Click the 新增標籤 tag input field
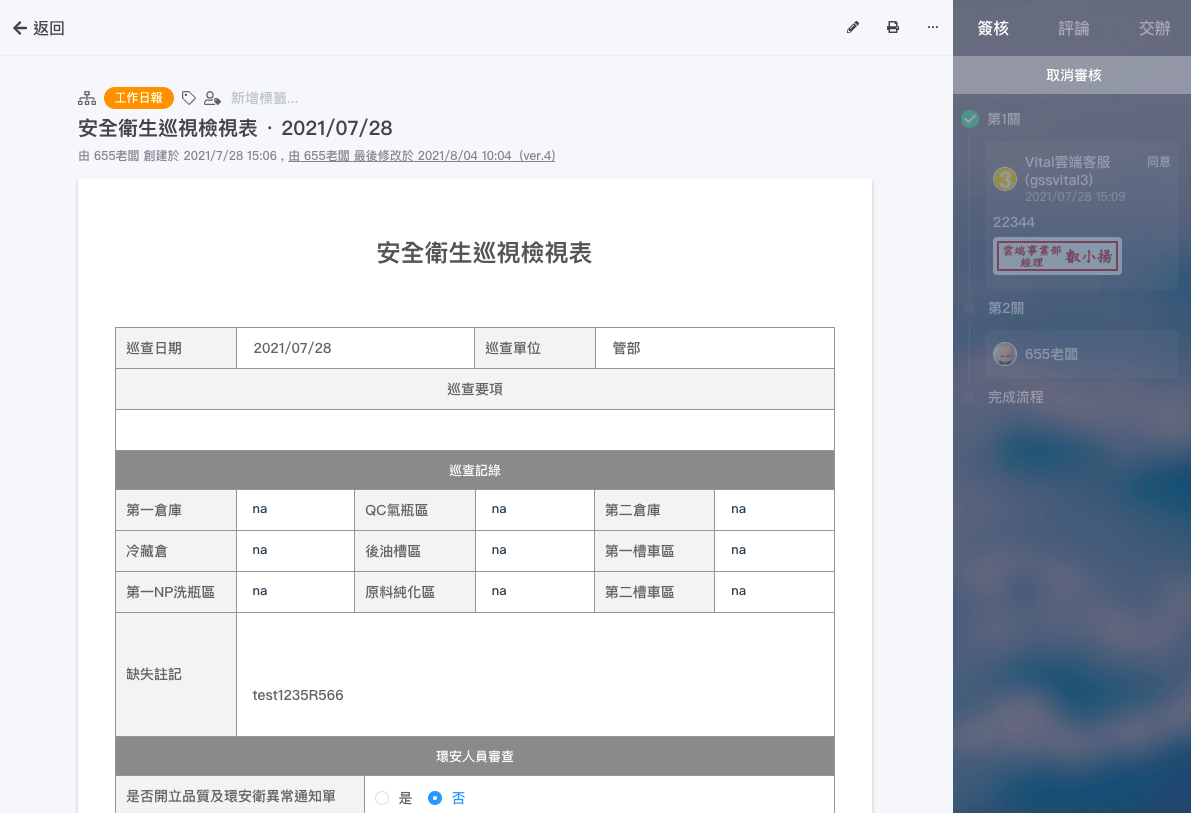The width and height of the screenshot is (1191, 813). (x=265, y=98)
